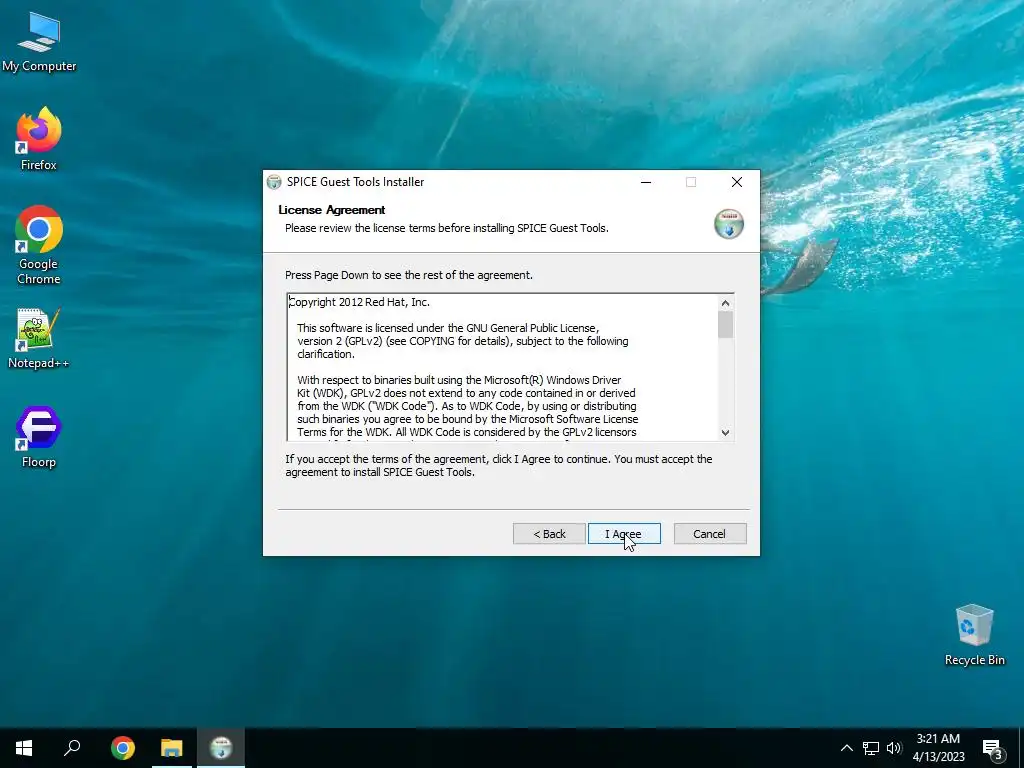This screenshot has width=1024, height=768.
Task: Click I Agree to accept license
Action: 624,534
